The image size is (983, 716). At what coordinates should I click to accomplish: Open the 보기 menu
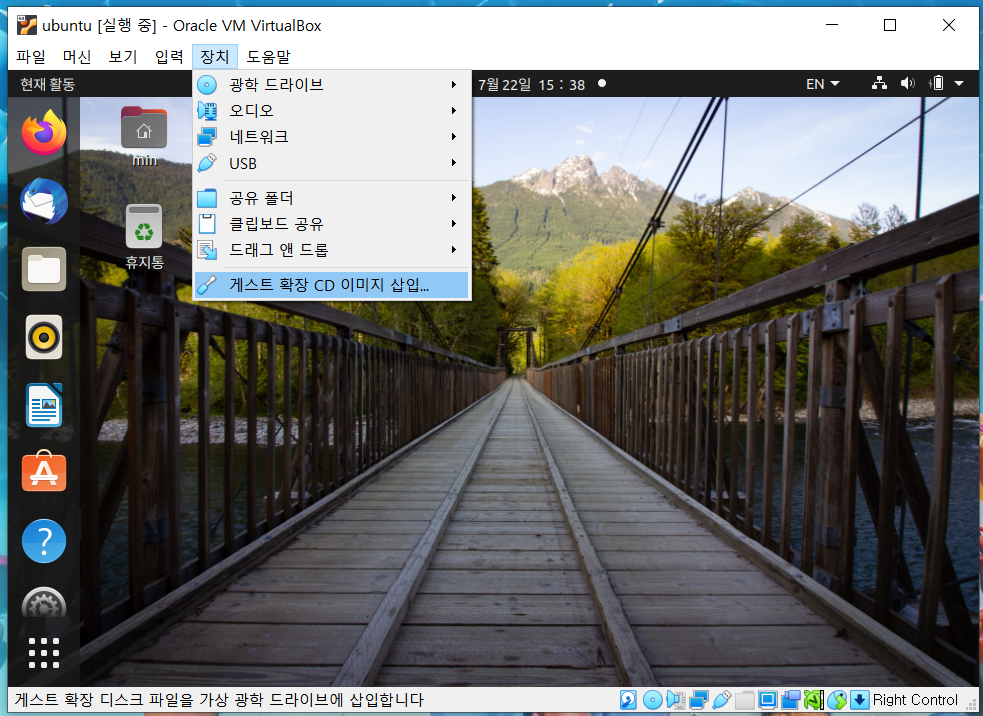click(123, 56)
